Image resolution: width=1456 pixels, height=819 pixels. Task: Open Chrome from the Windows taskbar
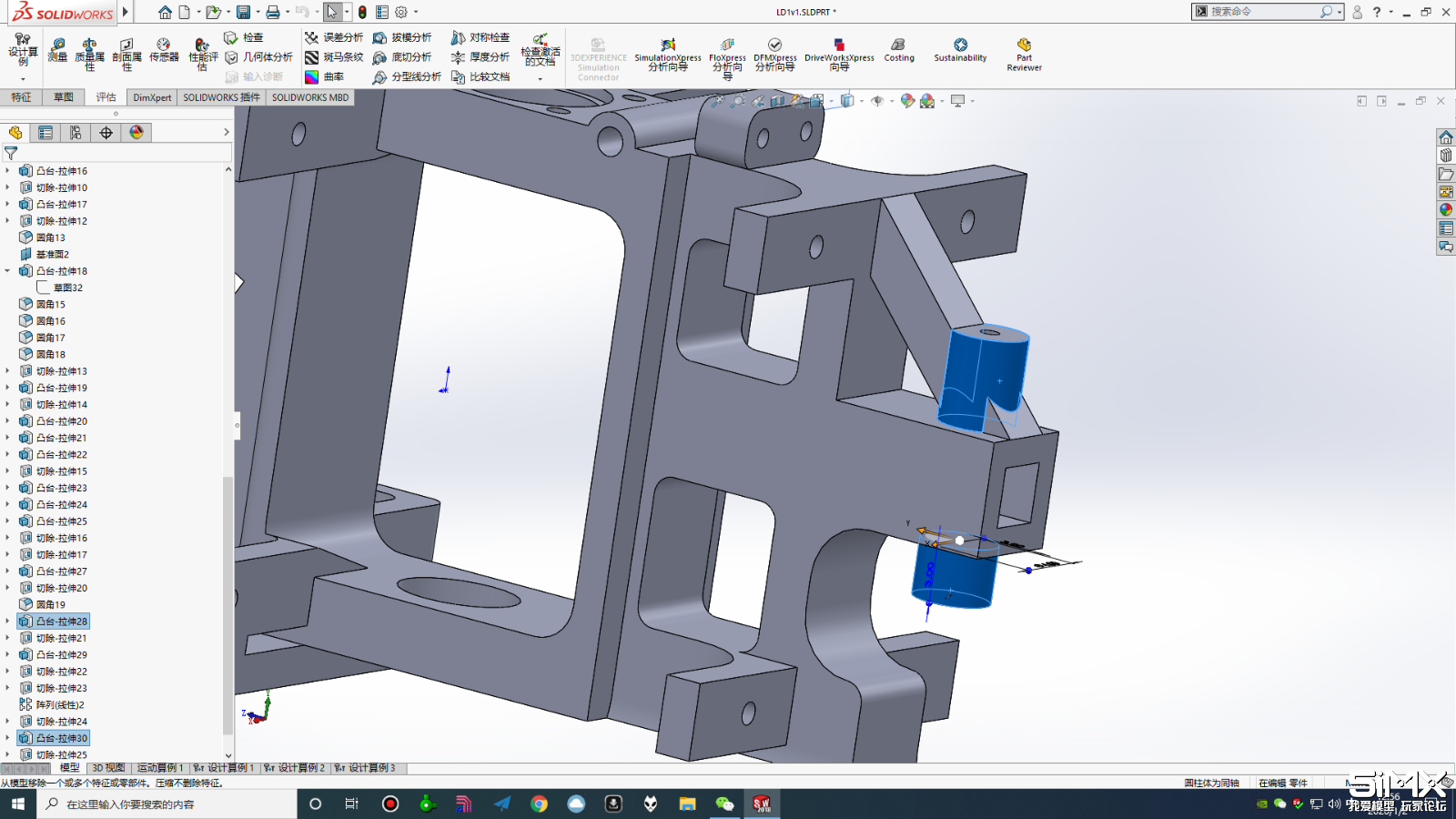click(x=539, y=804)
